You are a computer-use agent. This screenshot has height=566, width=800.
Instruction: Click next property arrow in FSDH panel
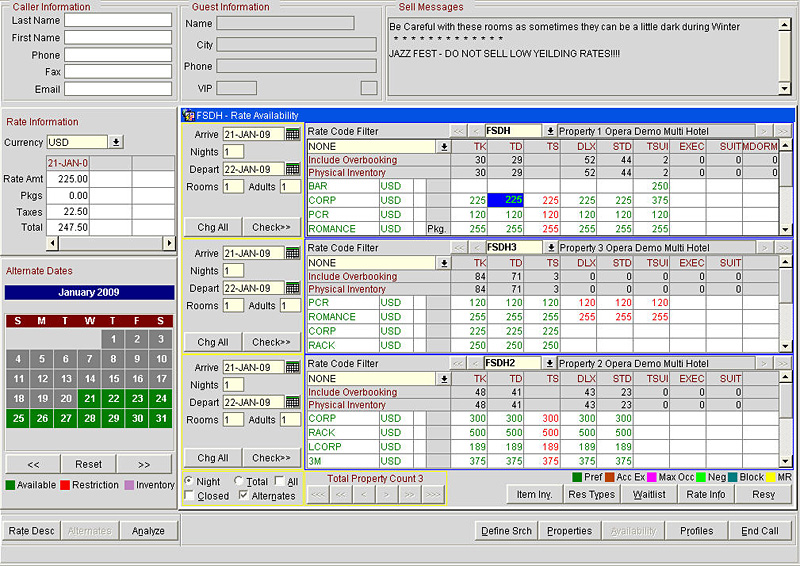(763, 131)
